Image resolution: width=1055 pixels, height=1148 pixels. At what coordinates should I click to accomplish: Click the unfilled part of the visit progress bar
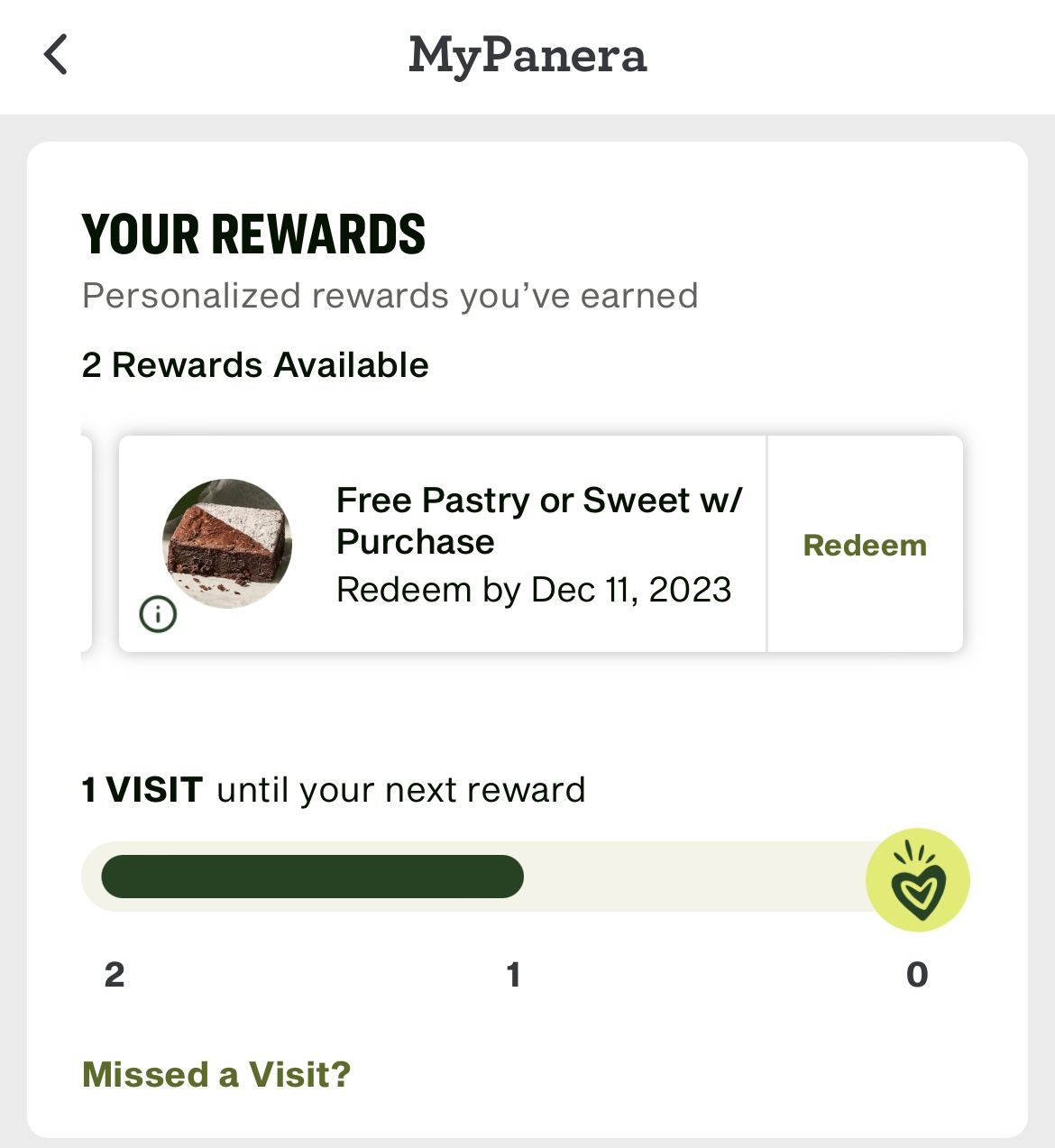tap(694, 877)
